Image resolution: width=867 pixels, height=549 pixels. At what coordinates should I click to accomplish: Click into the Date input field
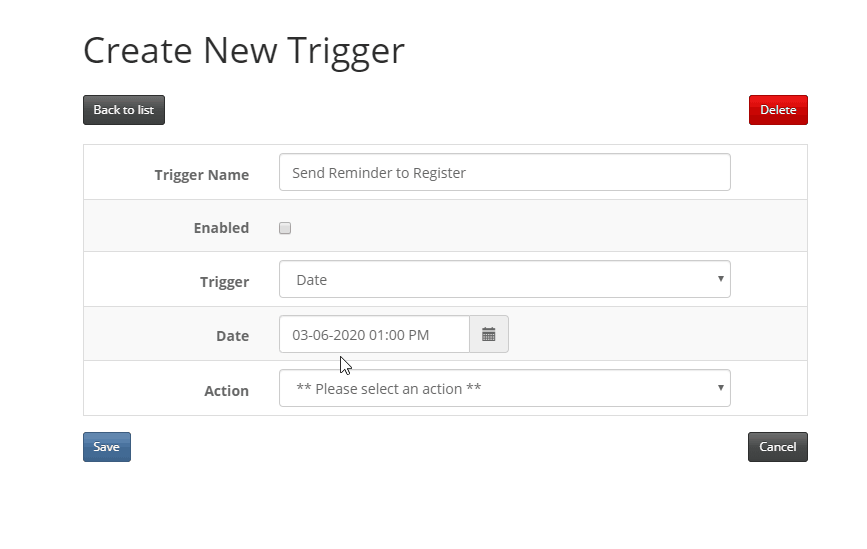point(374,334)
